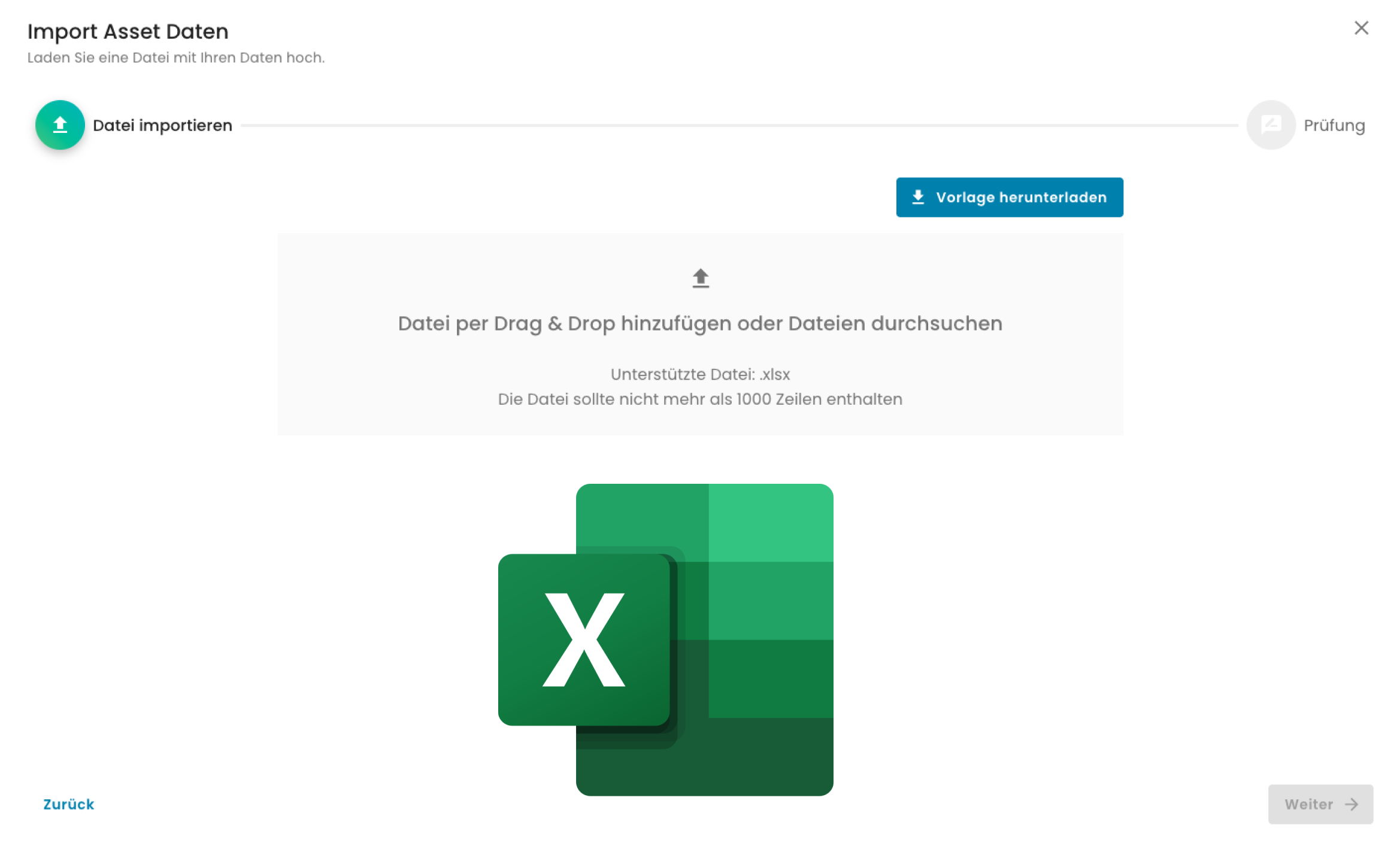Select the Datei importieren step label

point(162,126)
